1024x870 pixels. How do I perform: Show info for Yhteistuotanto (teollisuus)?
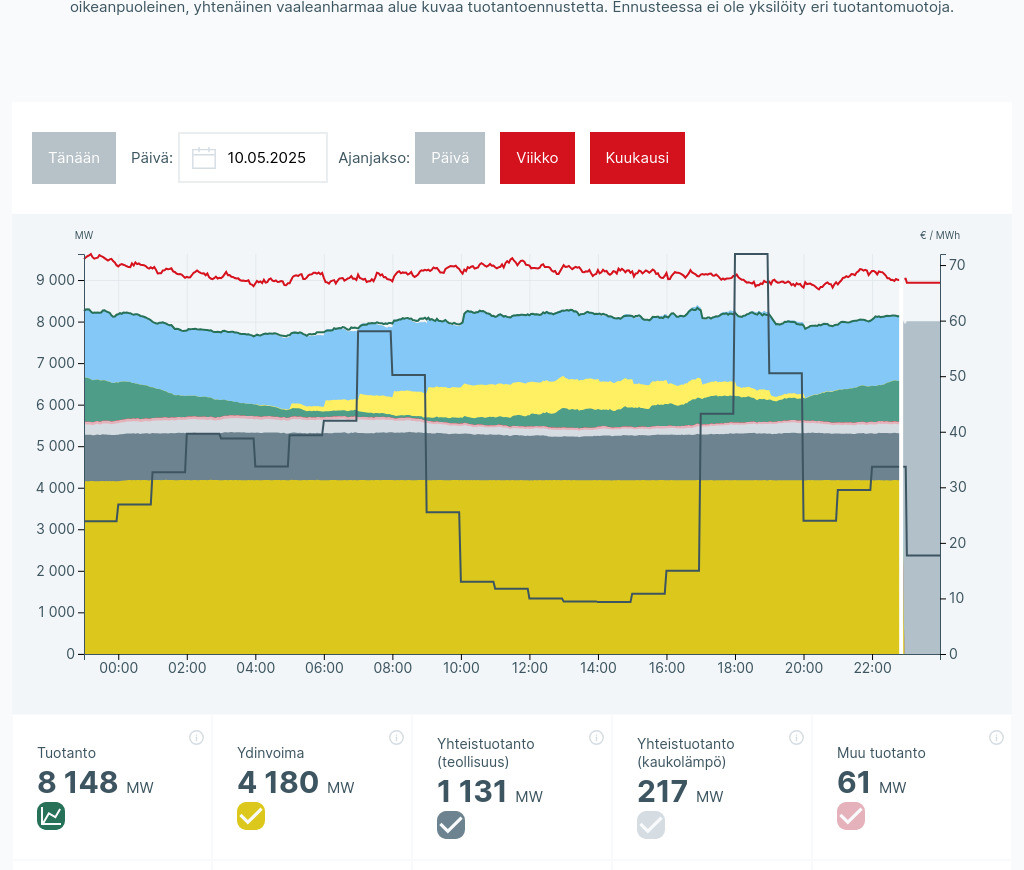pos(596,738)
